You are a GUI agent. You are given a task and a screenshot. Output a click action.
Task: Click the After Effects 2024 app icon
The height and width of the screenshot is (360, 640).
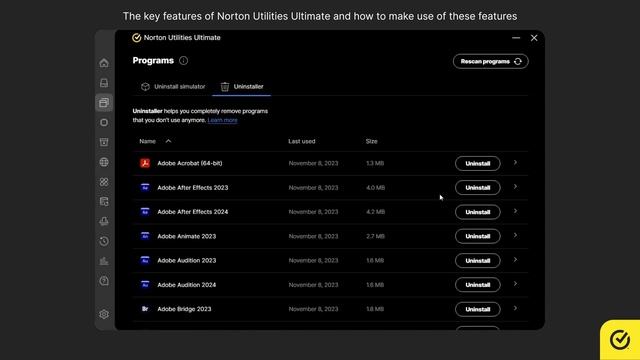pos(145,212)
